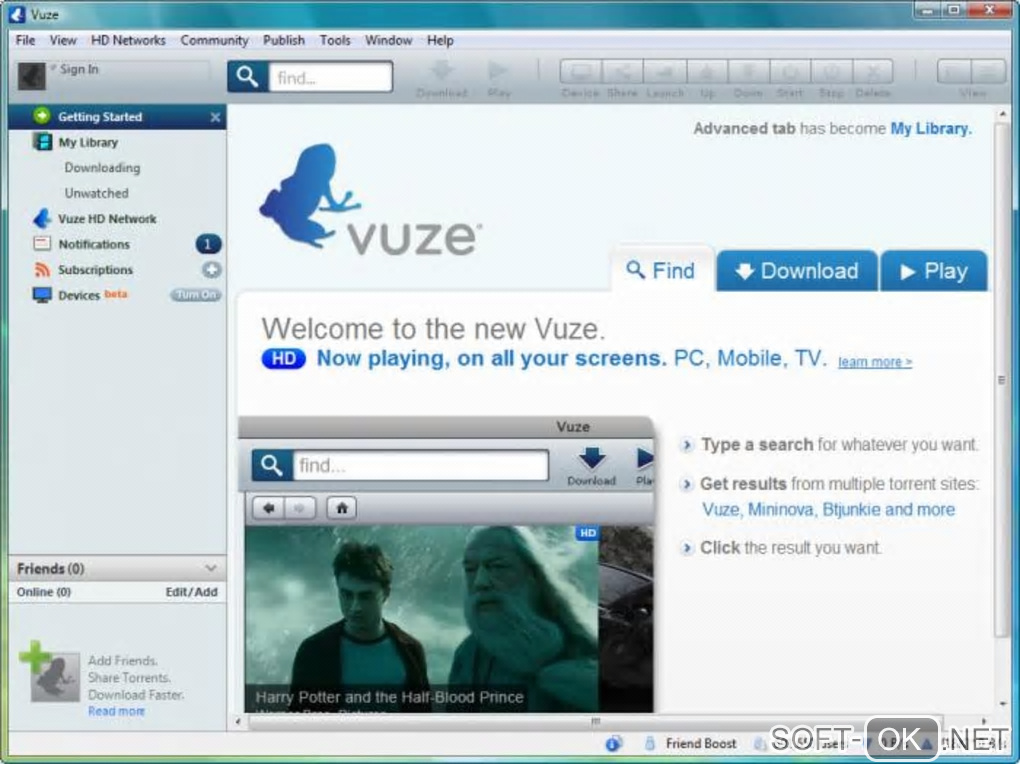Click the Device toolbar icon
Viewport: 1020px width, 764px height.
click(x=581, y=72)
